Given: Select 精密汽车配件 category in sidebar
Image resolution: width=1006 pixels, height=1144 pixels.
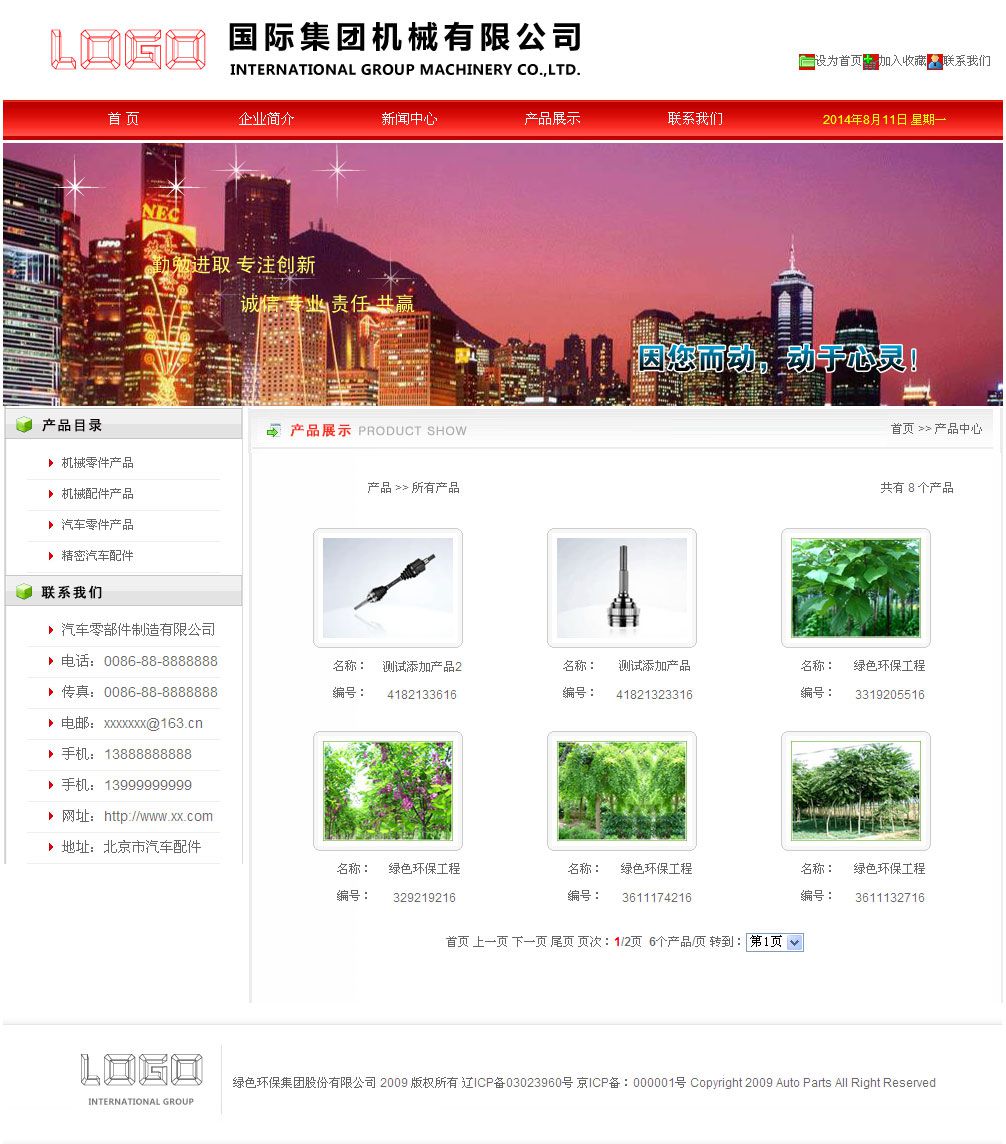Looking at the screenshot, I should pos(97,556).
